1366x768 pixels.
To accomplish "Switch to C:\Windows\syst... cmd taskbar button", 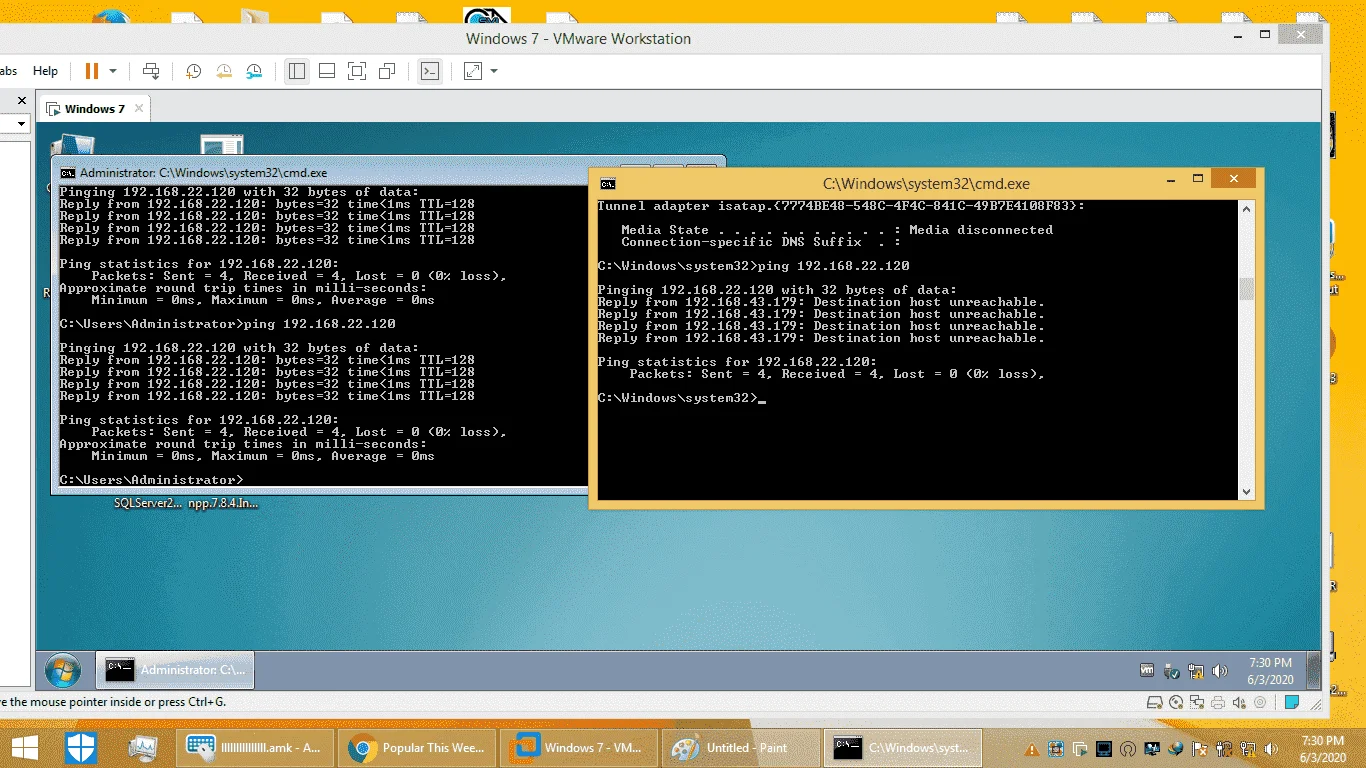I will click(x=902, y=747).
